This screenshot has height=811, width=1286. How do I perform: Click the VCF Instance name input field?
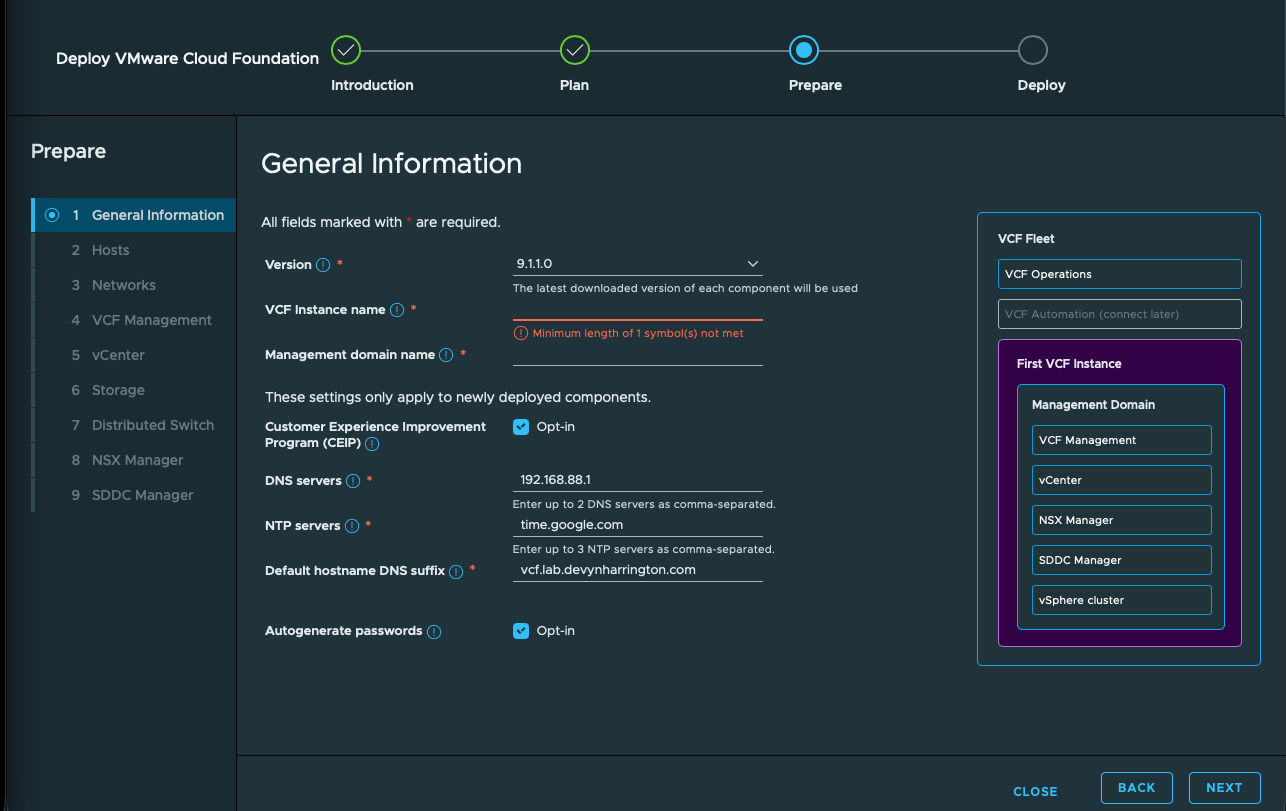point(638,309)
